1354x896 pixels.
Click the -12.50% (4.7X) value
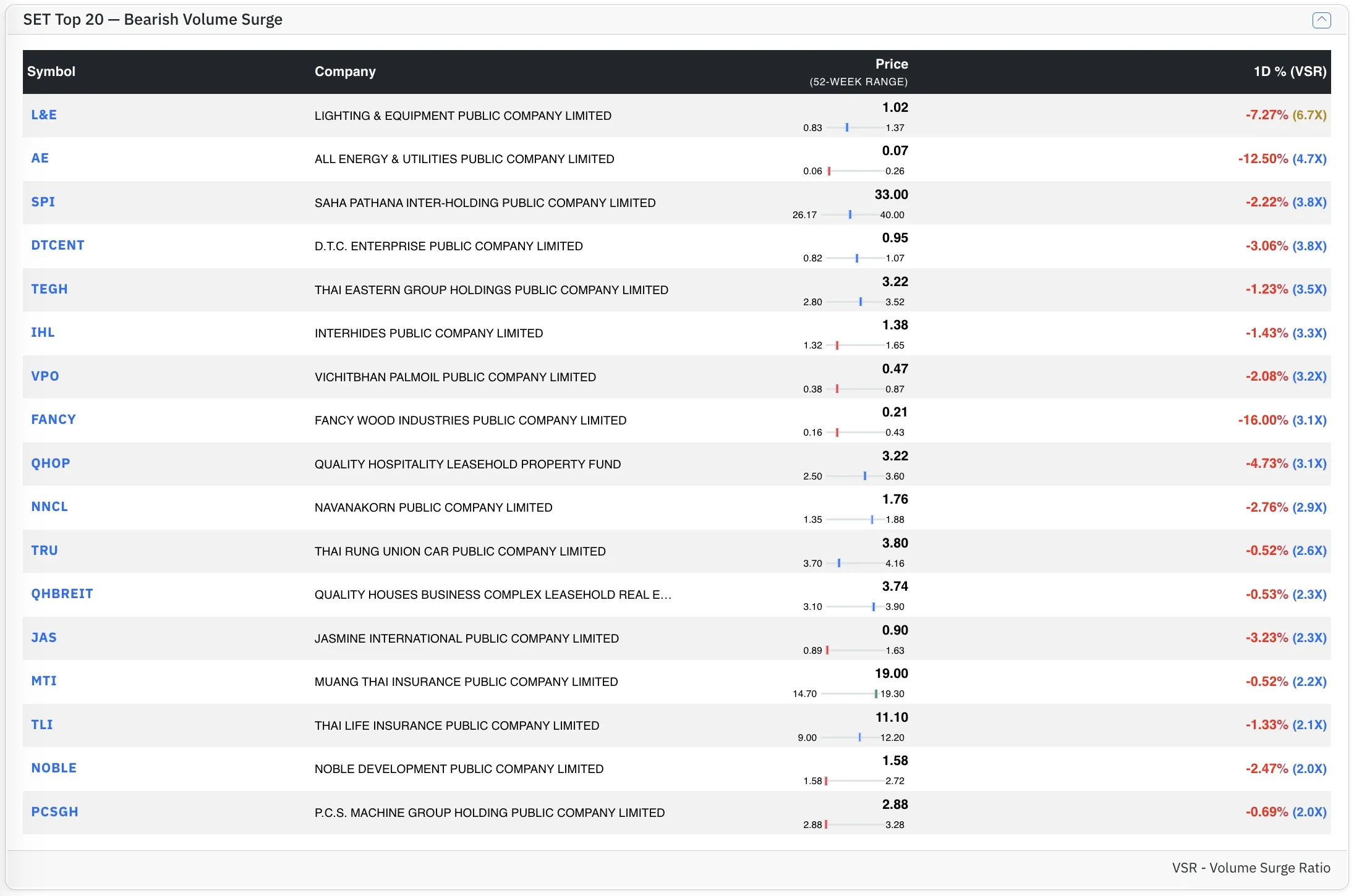1282,159
